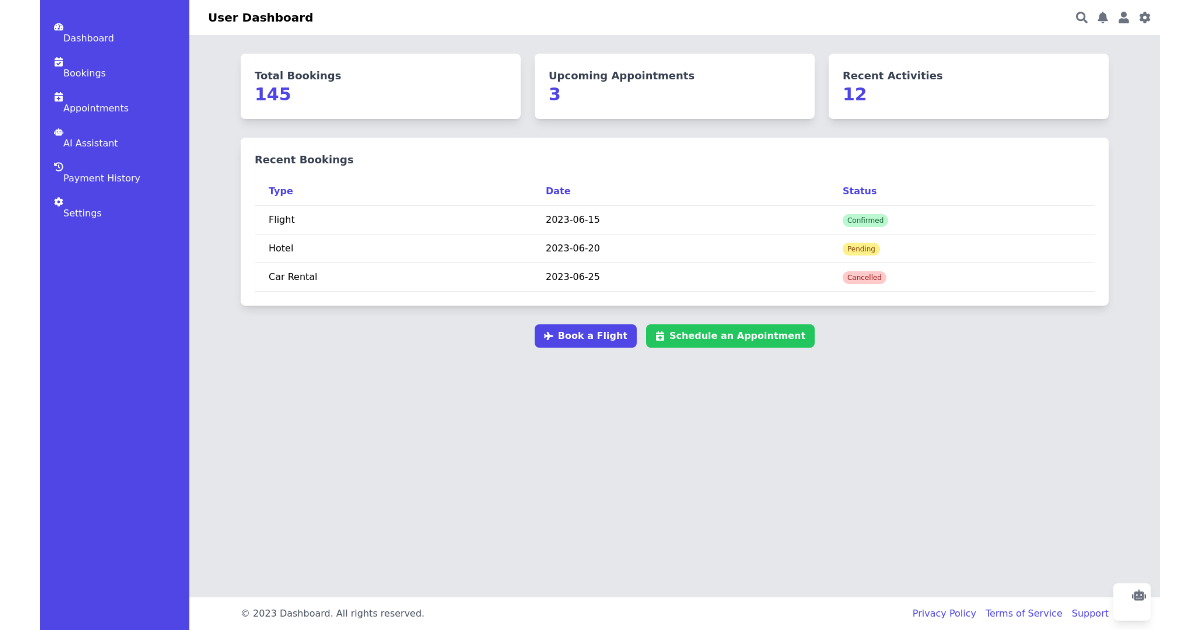Click the Payment History clock icon
Viewport: 1200px width, 630px height.
(58, 167)
